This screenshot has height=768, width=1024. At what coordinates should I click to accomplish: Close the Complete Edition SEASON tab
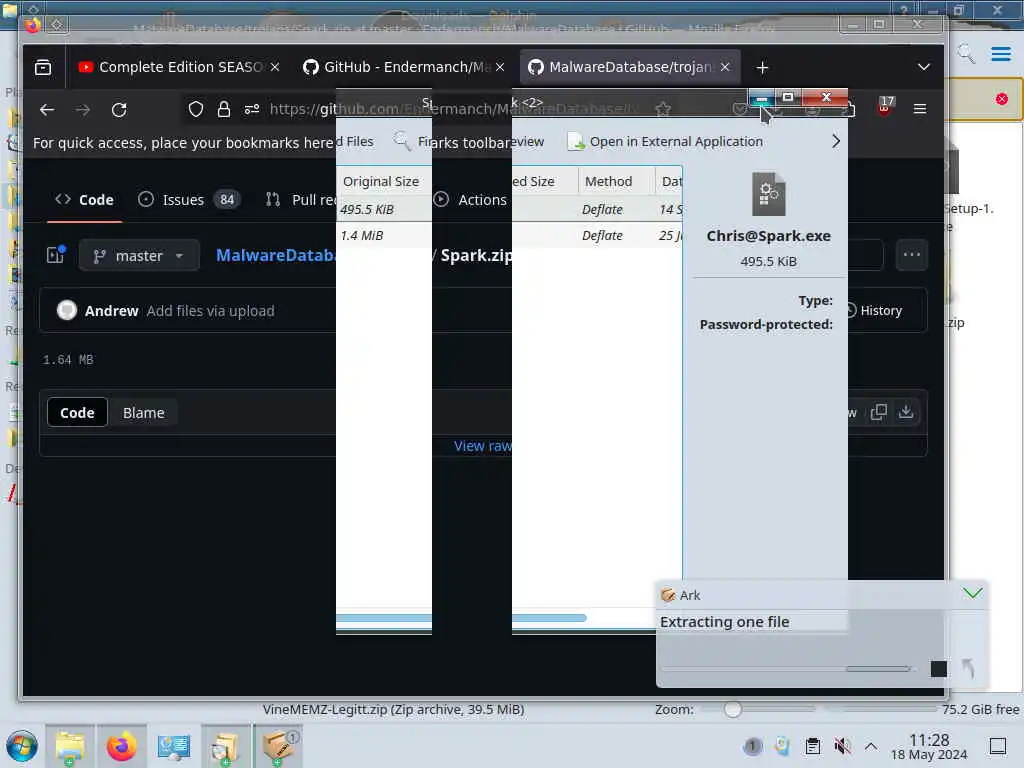(x=275, y=67)
